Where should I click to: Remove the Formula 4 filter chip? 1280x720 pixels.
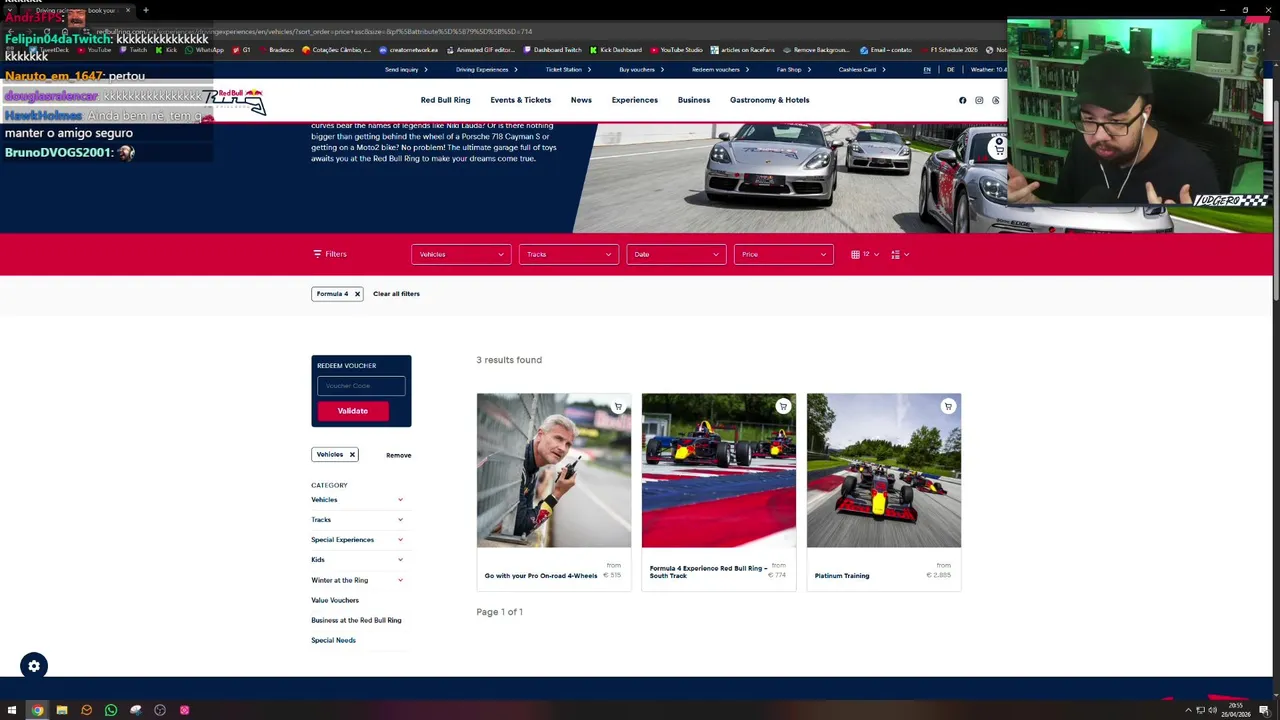pyautogui.click(x=357, y=294)
